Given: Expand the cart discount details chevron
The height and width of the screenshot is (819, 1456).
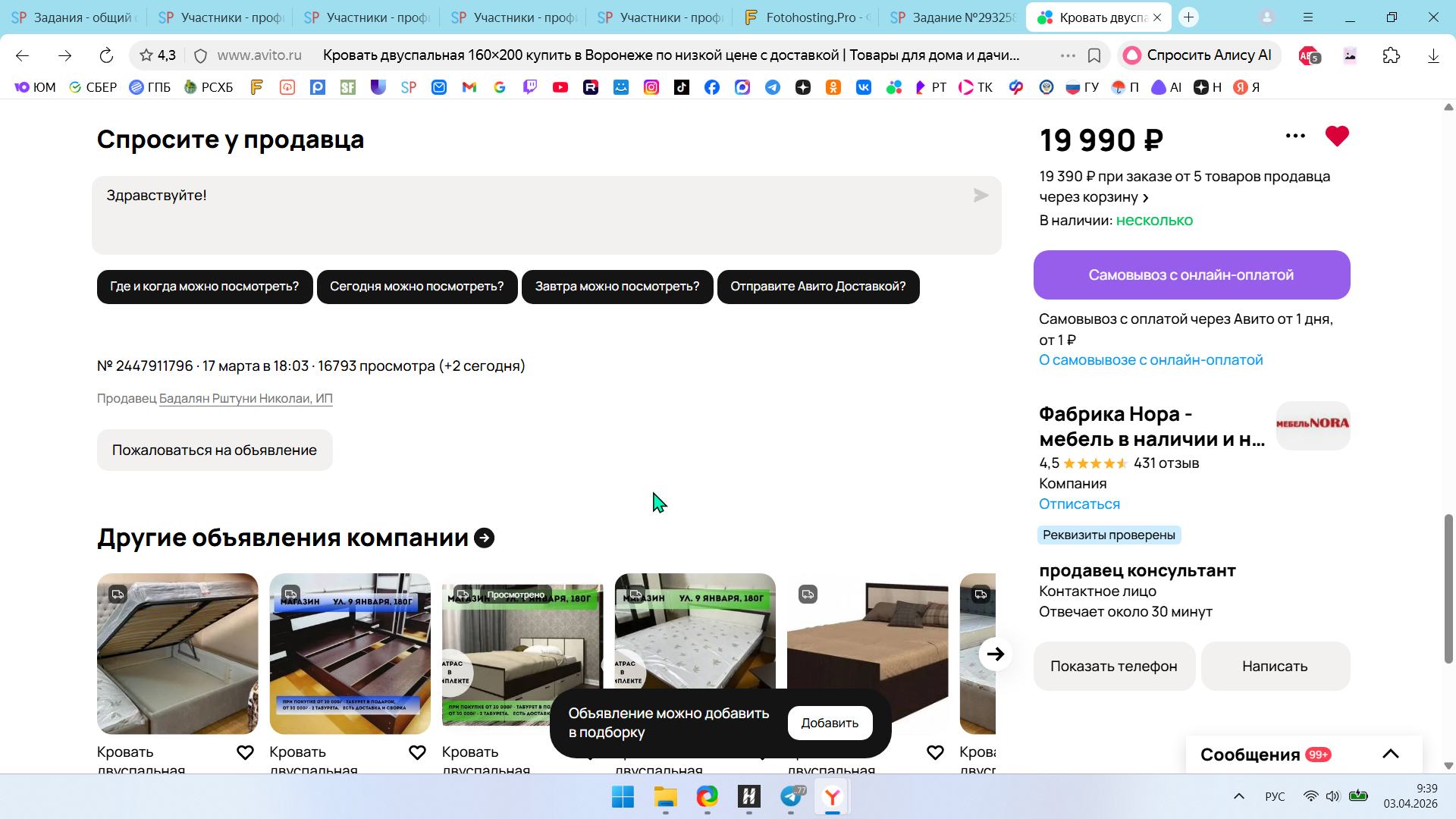Looking at the screenshot, I should (1146, 198).
